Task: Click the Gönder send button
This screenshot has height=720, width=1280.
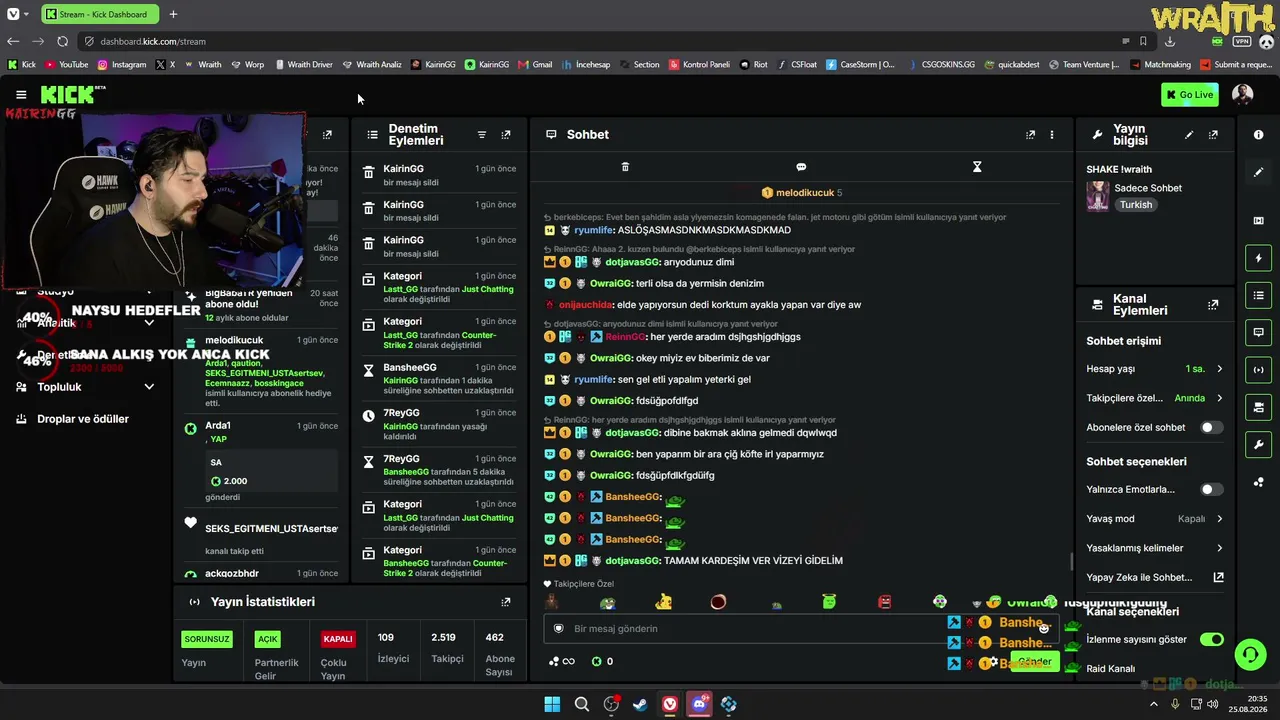Action: [1034, 662]
